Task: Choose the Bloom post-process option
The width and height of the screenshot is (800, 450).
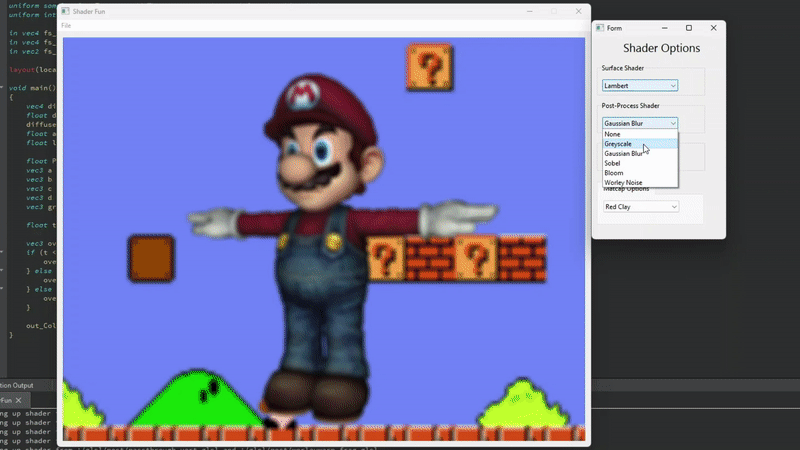Action: pyautogui.click(x=640, y=173)
